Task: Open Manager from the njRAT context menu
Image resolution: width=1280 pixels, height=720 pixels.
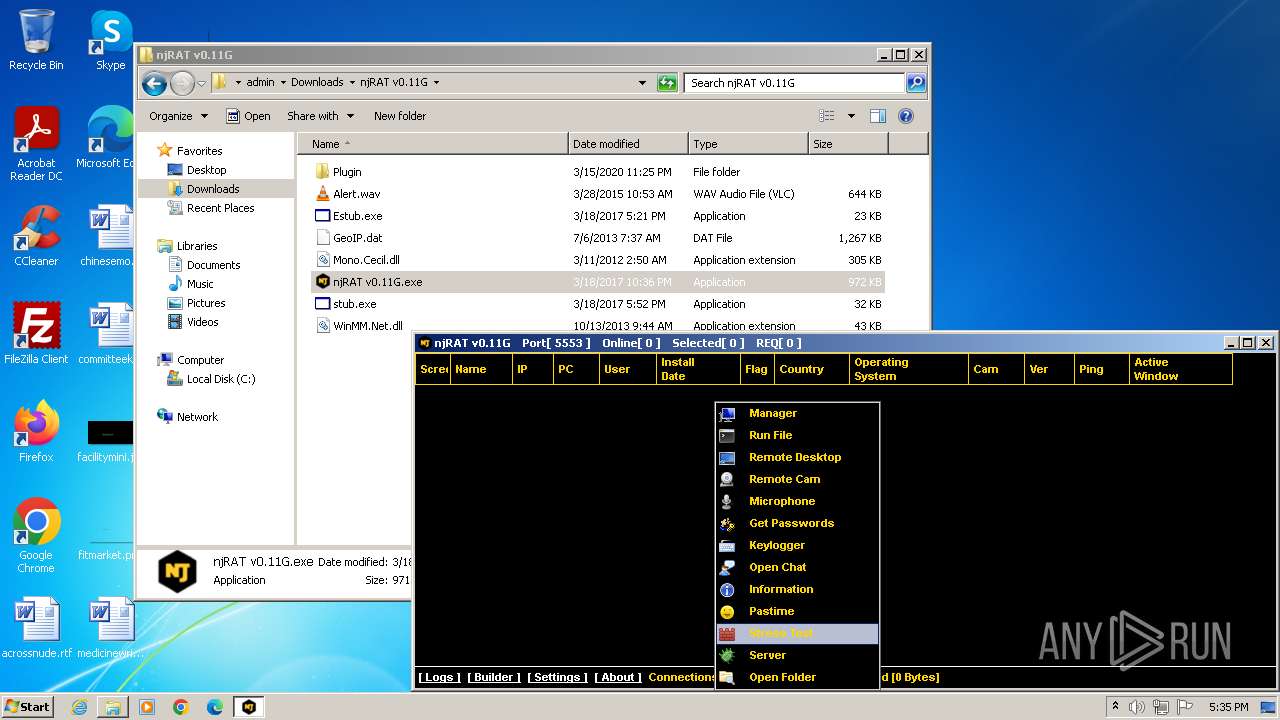Action: point(797,413)
